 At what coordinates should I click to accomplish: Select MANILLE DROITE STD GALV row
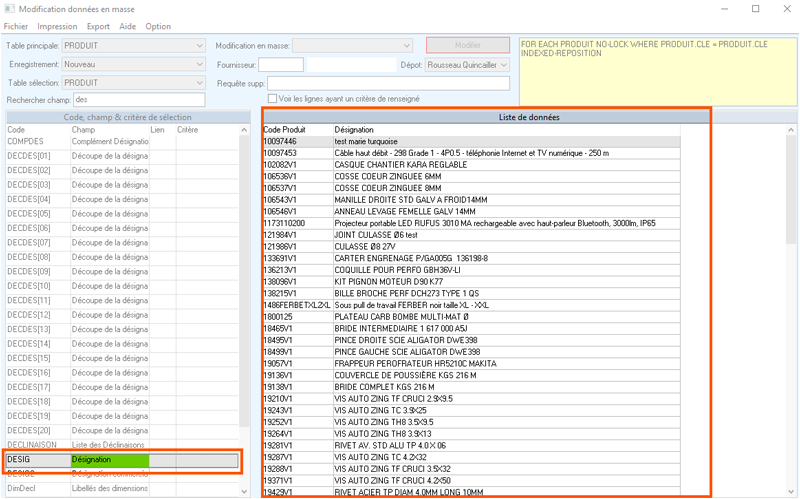tap(471, 200)
